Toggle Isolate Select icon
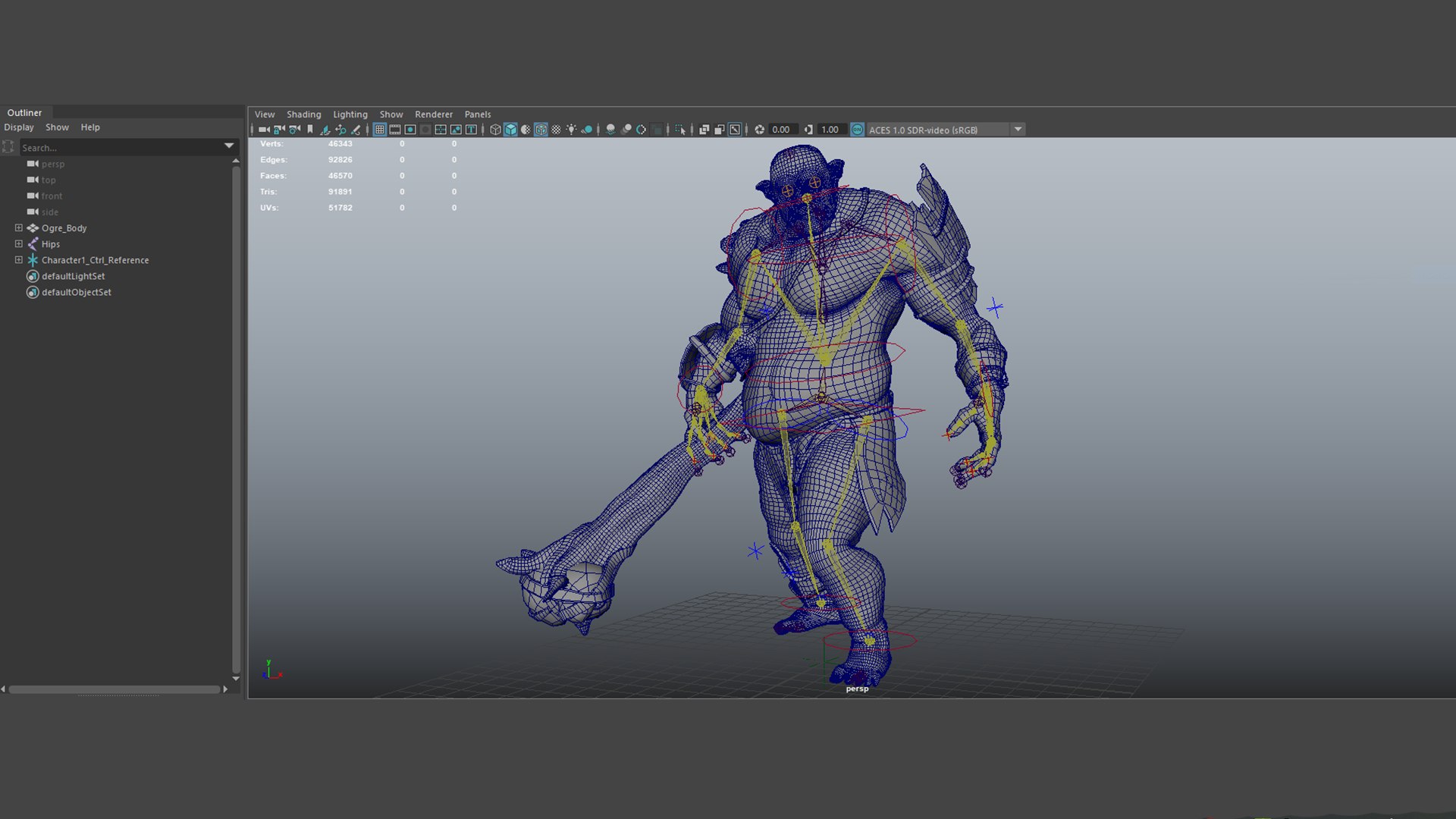The width and height of the screenshot is (1456, 819). click(680, 130)
